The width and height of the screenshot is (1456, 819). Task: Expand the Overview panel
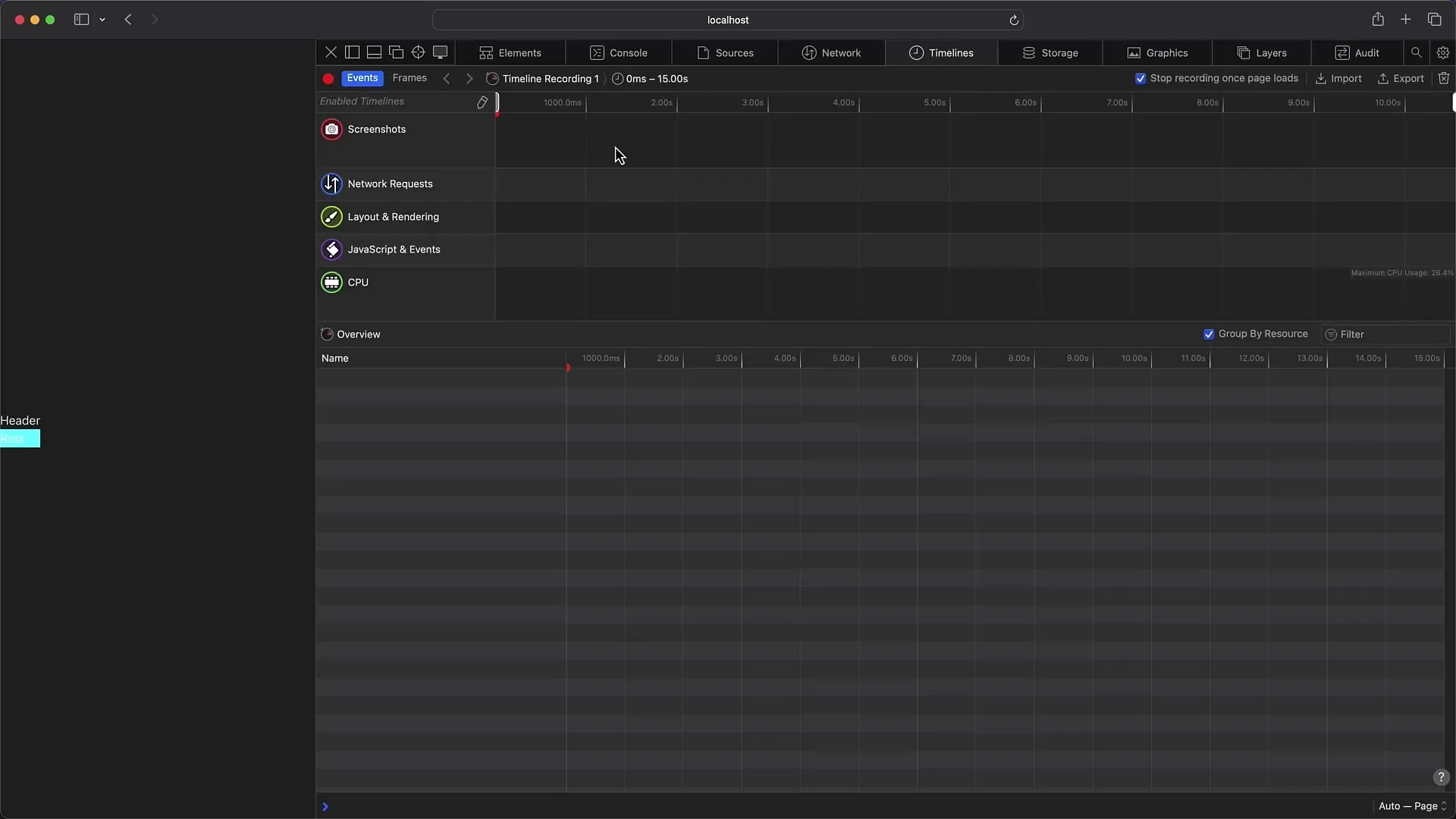point(327,334)
